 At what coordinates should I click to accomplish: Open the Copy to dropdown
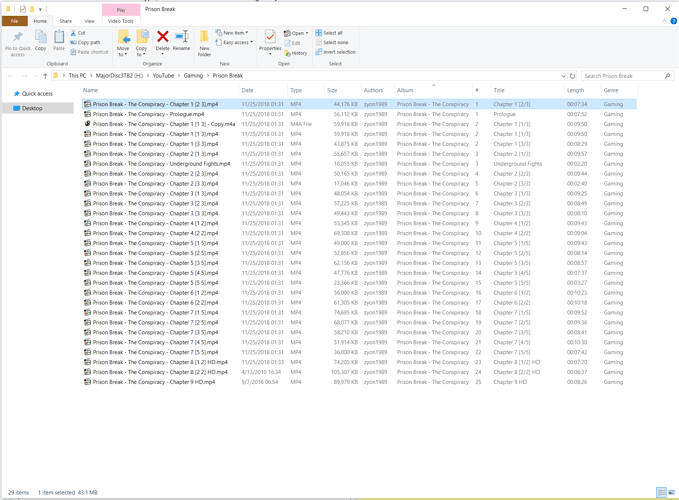141,52
